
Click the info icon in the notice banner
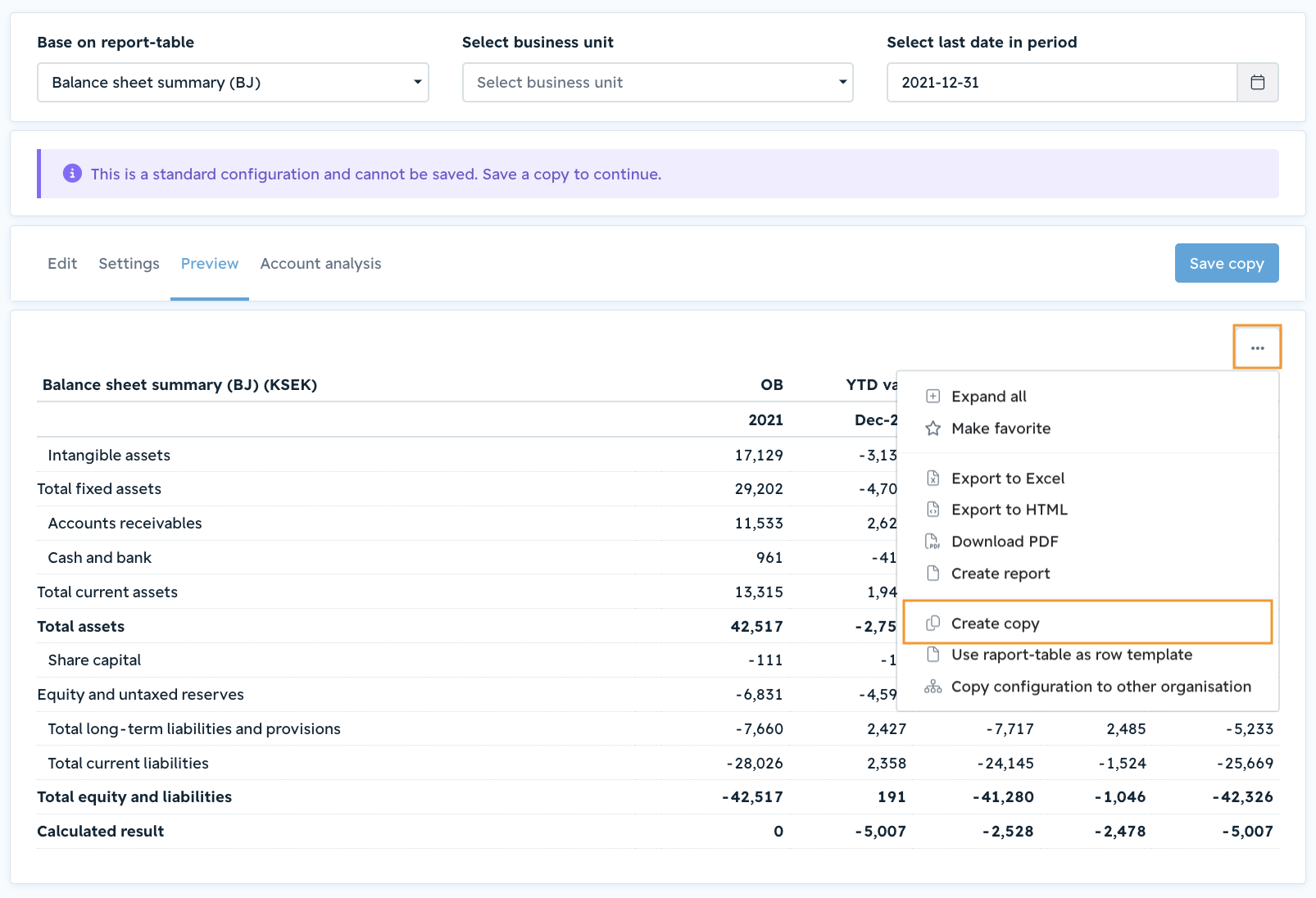[72, 174]
